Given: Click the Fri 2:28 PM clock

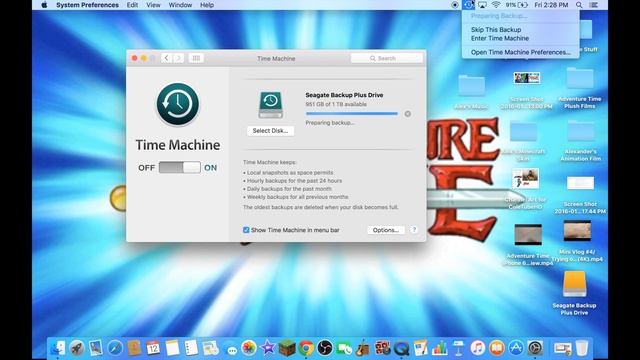Looking at the screenshot, I should [551, 5].
